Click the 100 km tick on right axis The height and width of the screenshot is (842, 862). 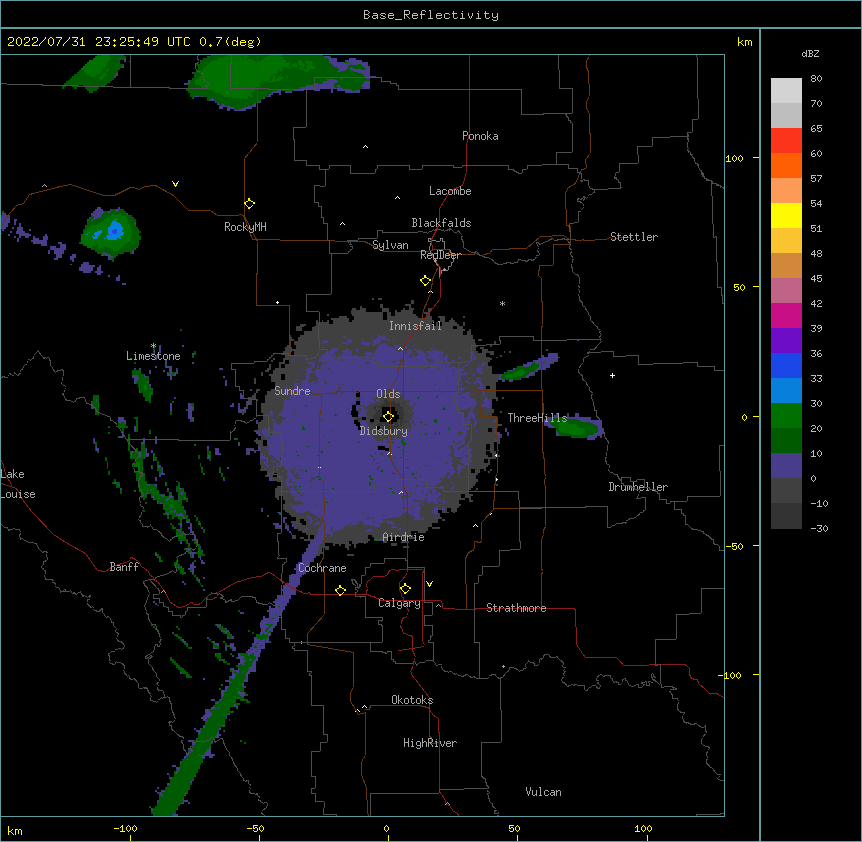[x=756, y=158]
